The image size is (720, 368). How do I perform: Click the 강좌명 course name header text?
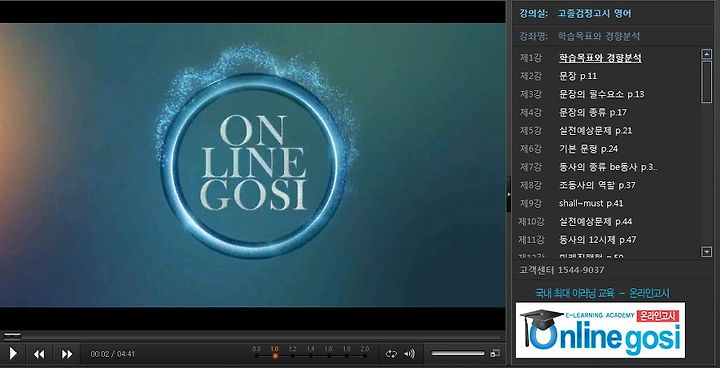pyautogui.click(x=533, y=36)
